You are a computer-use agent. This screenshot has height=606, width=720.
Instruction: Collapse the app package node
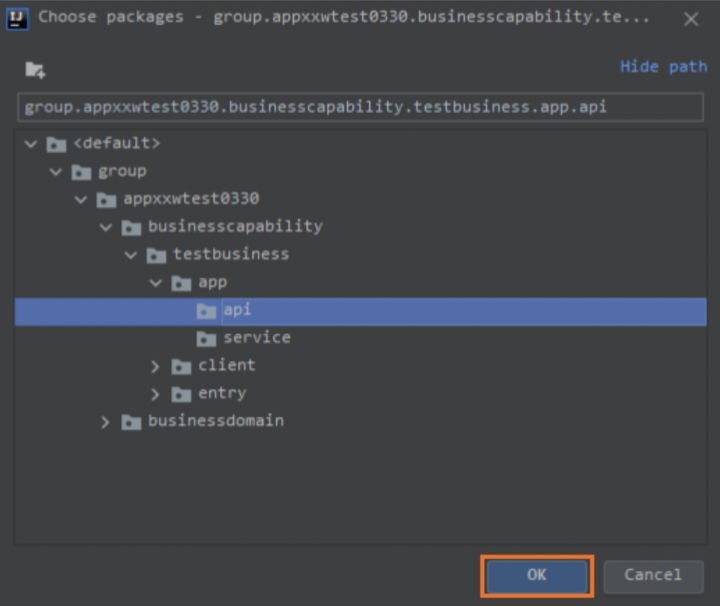156,283
